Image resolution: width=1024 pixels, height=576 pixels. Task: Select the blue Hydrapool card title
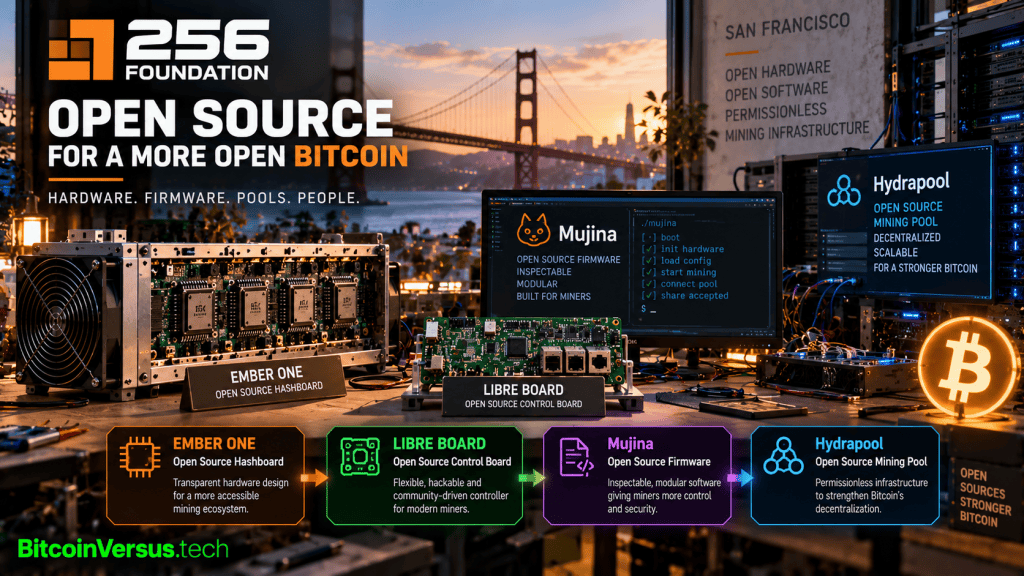[848, 445]
